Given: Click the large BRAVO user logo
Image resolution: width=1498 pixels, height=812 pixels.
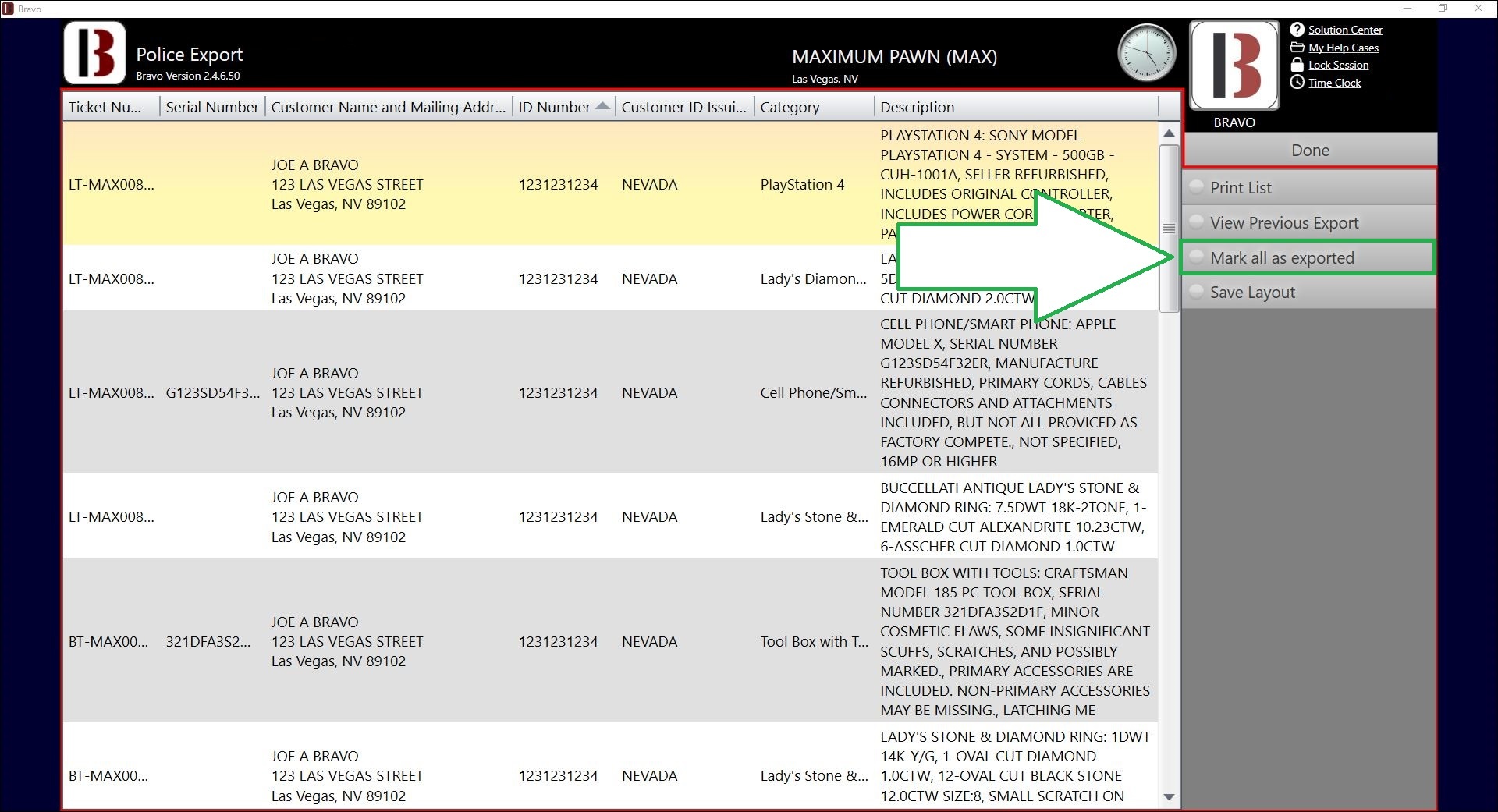Looking at the screenshot, I should pyautogui.click(x=1234, y=65).
